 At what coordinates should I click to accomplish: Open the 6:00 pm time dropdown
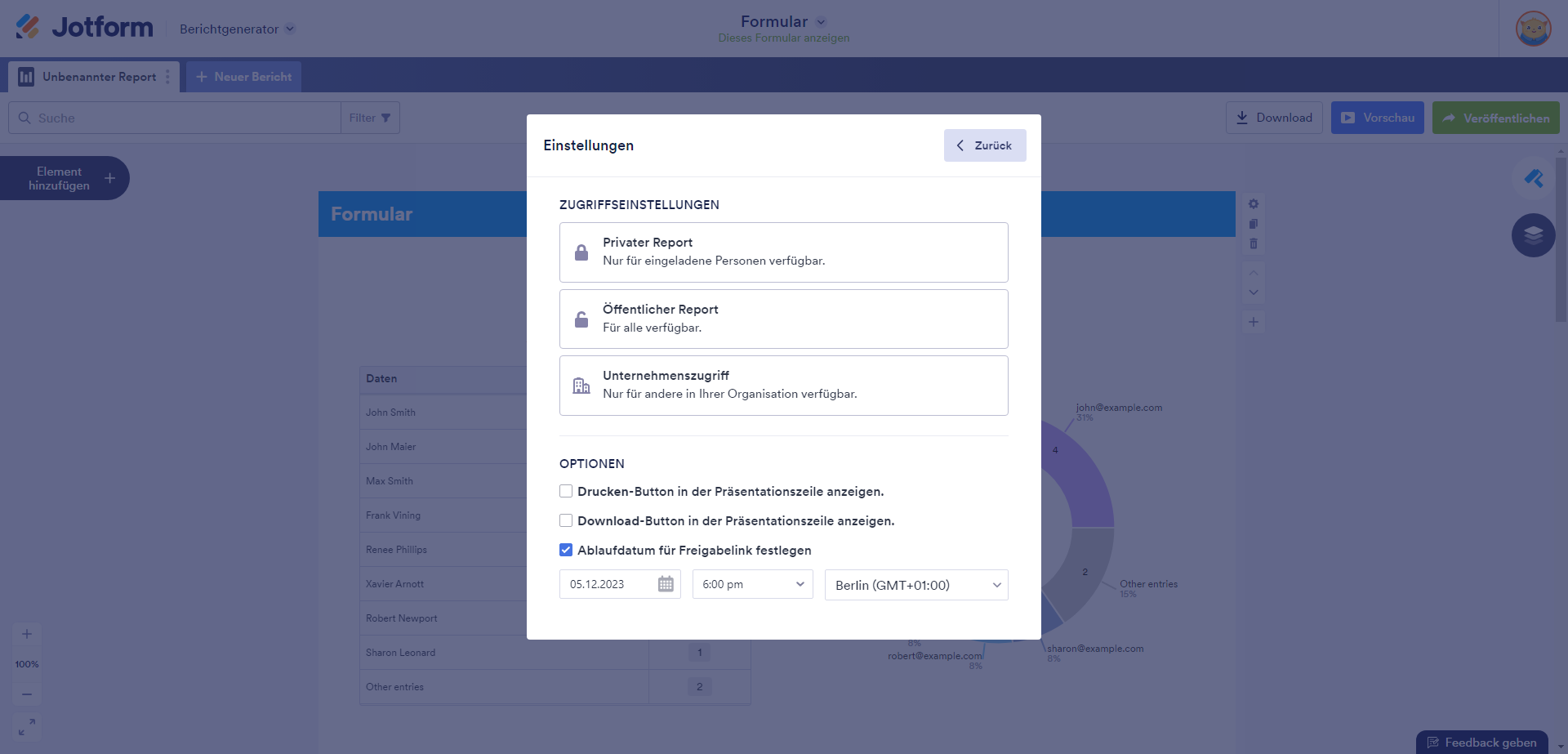(x=753, y=584)
